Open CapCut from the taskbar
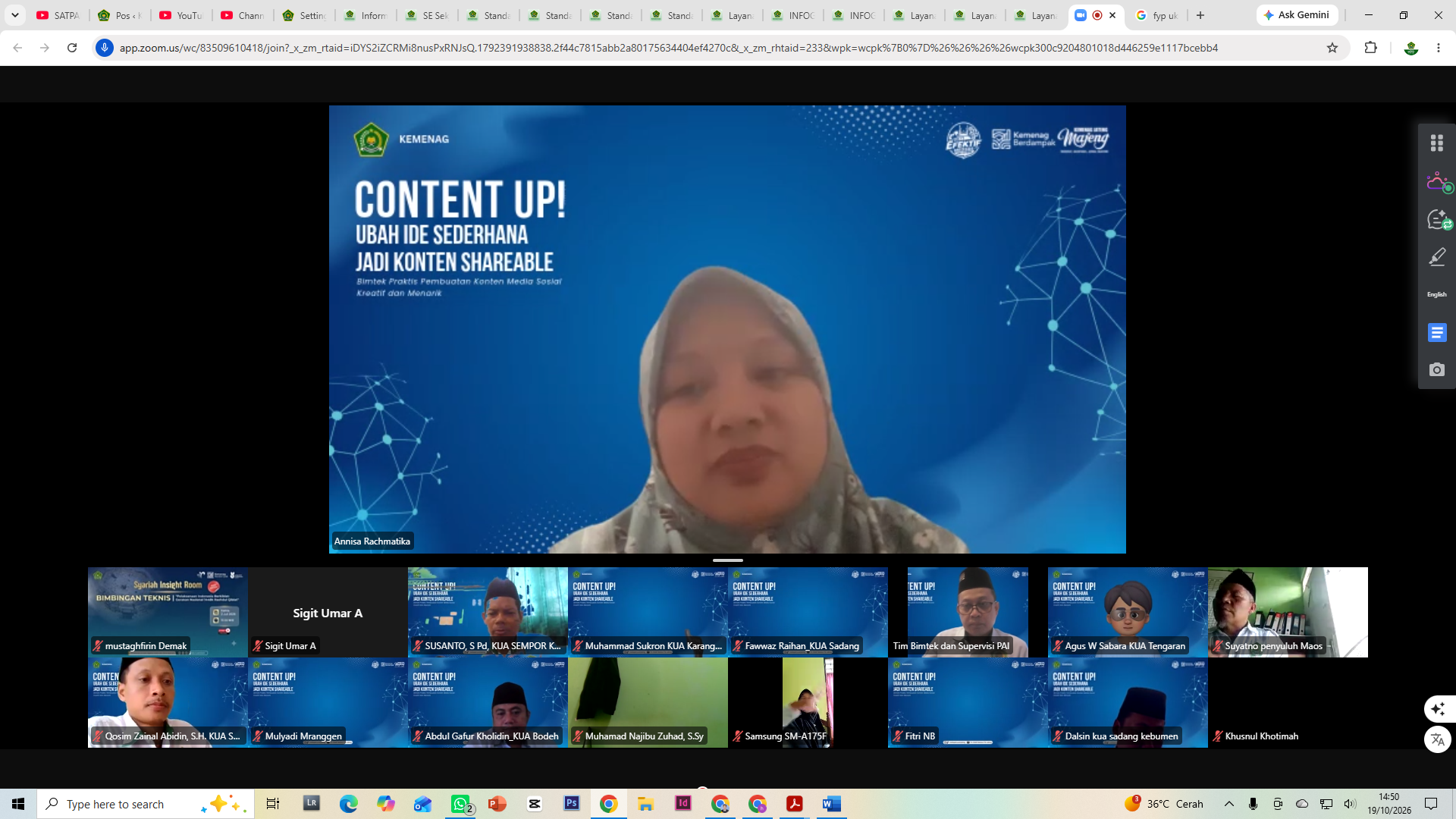 pyautogui.click(x=535, y=804)
